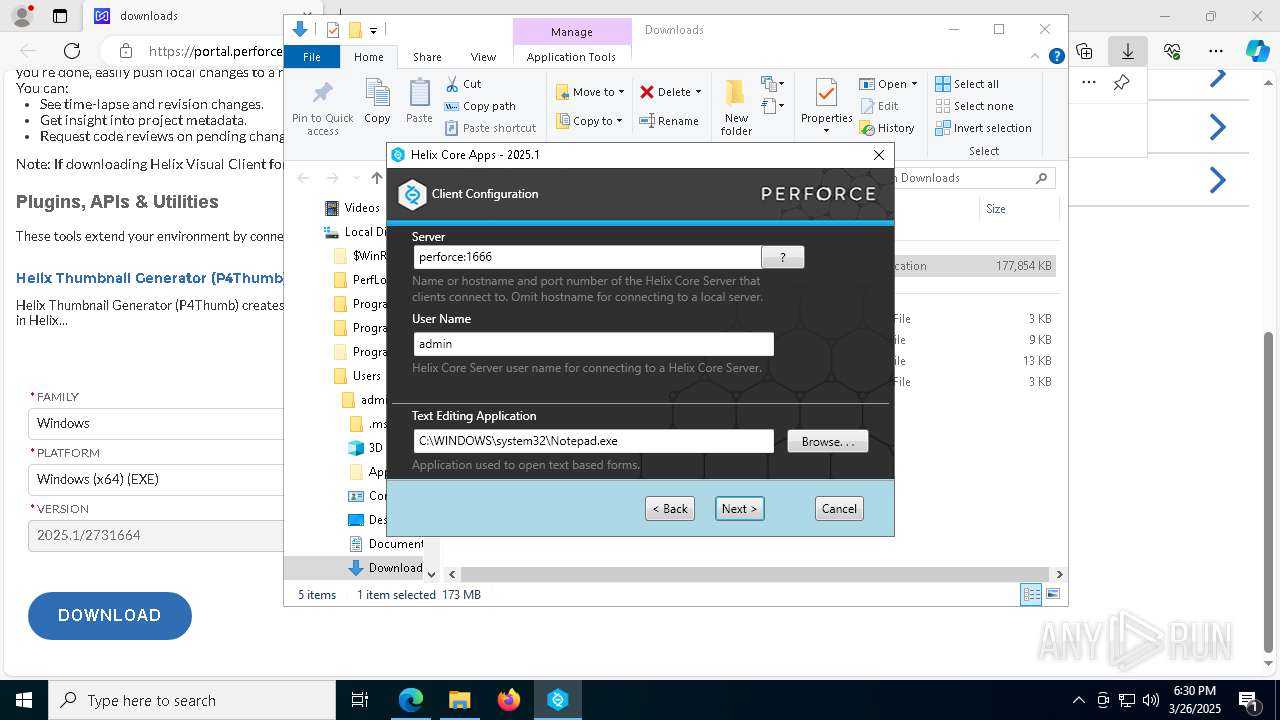This screenshot has height=720, width=1280.
Task: Open File Explorer from the taskbar
Action: [459, 700]
